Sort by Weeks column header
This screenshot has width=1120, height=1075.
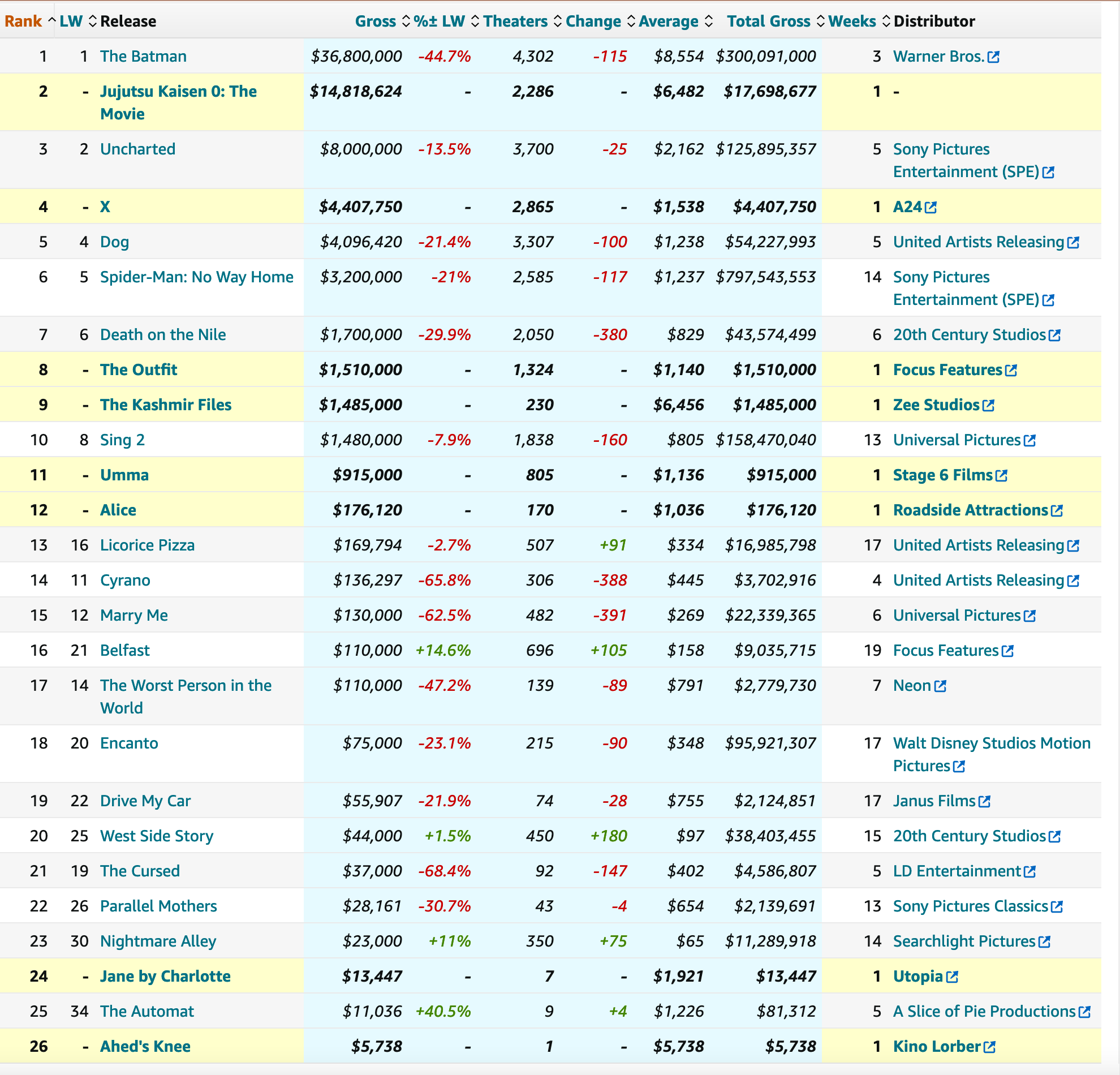pyautogui.click(x=859, y=21)
